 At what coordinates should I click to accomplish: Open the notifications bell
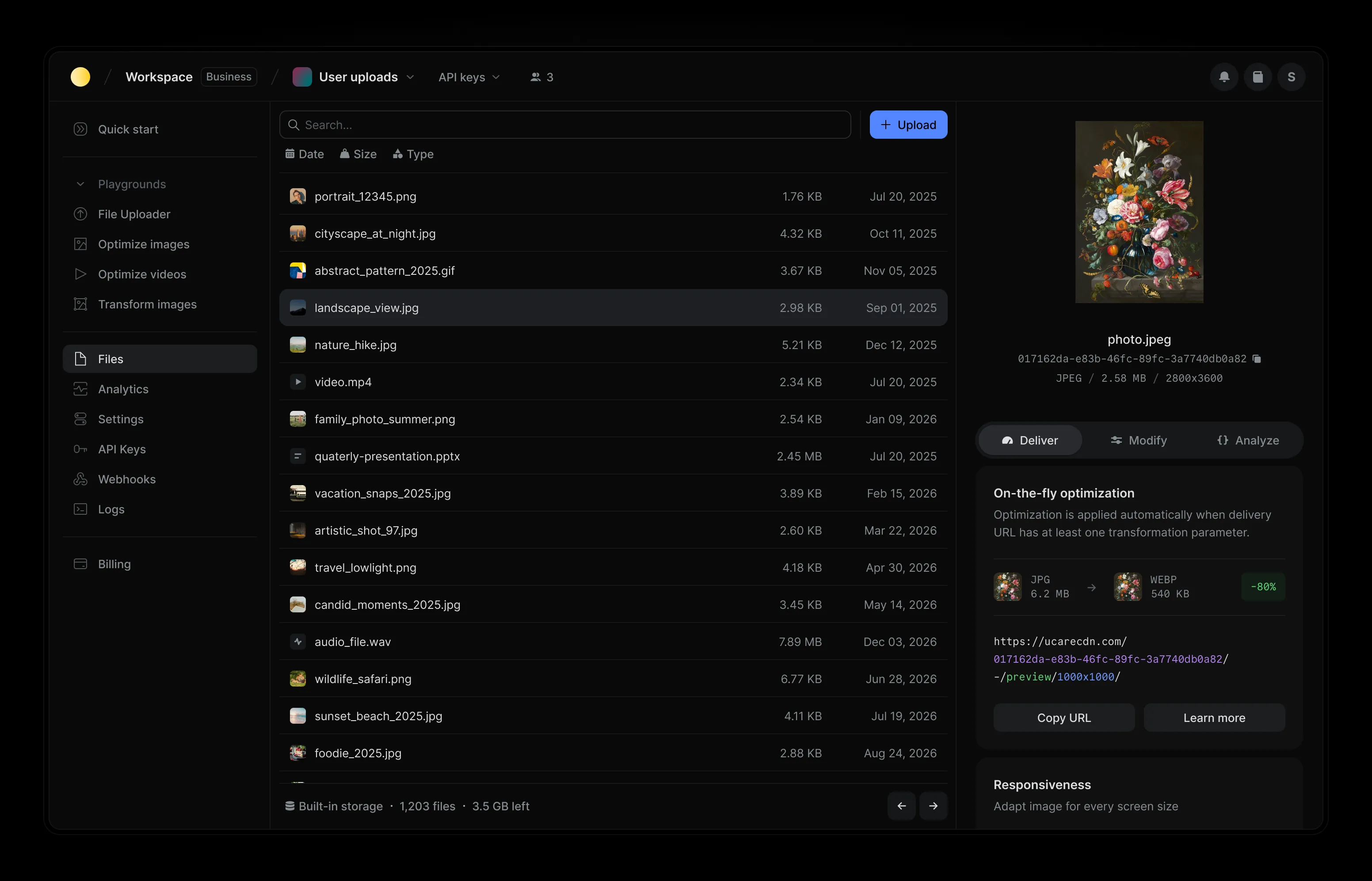(x=1224, y=77)
